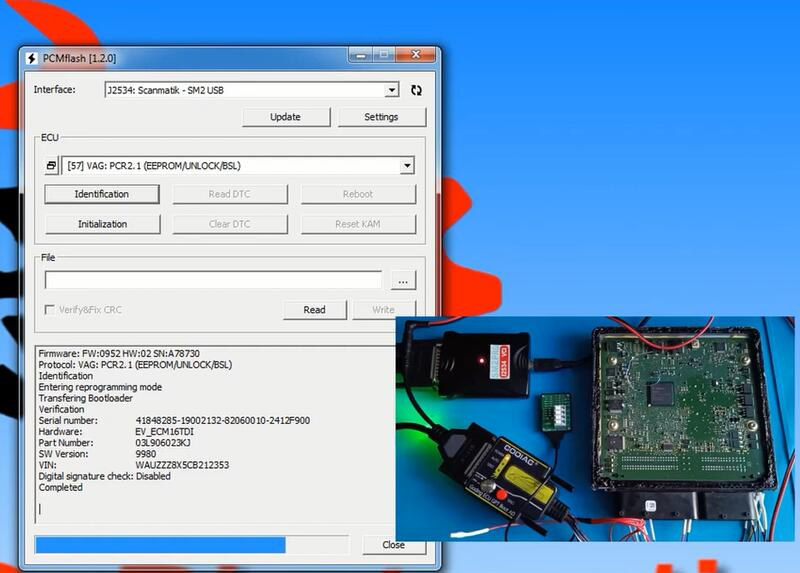Click the blue progress bar

160,545
